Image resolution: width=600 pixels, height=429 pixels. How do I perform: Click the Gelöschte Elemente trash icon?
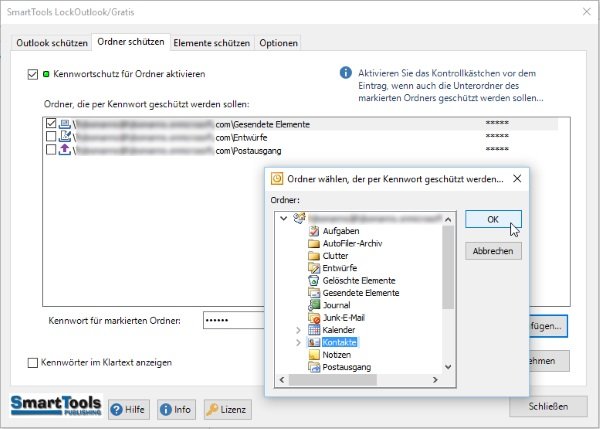[x=314, y=281]
